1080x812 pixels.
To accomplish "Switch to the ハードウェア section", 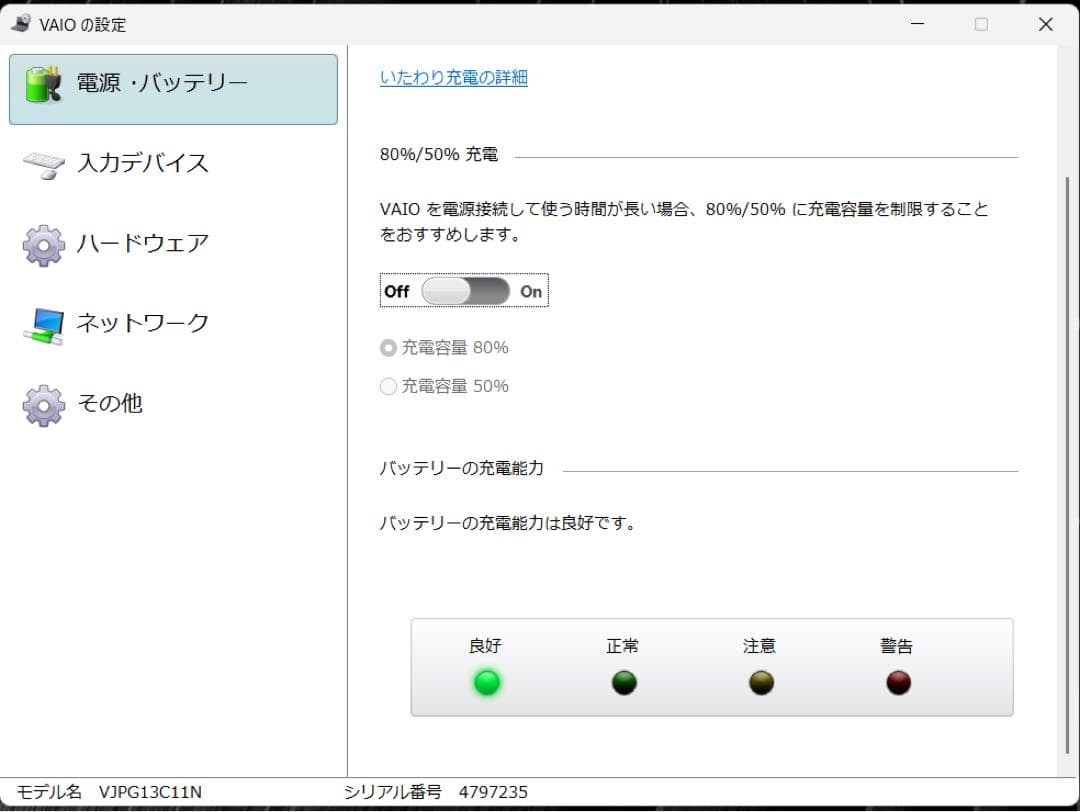I will (140, 244).
